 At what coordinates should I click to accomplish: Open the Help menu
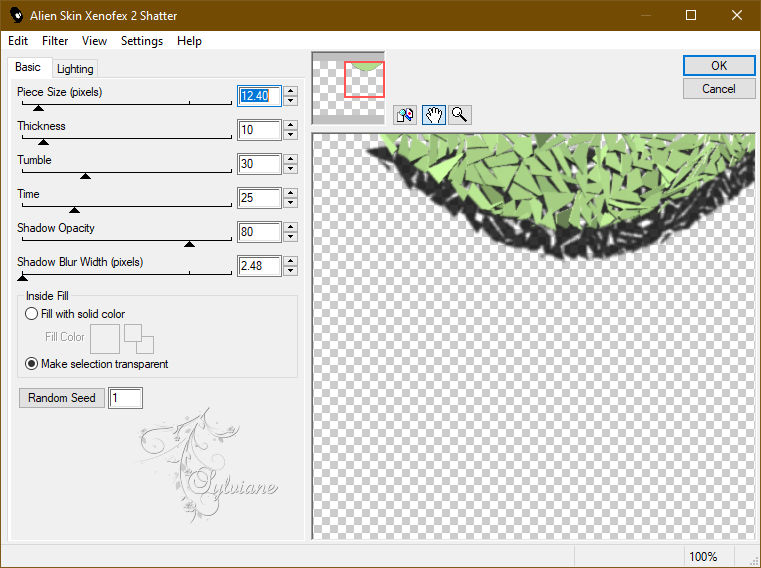click(x=189, y=41)
